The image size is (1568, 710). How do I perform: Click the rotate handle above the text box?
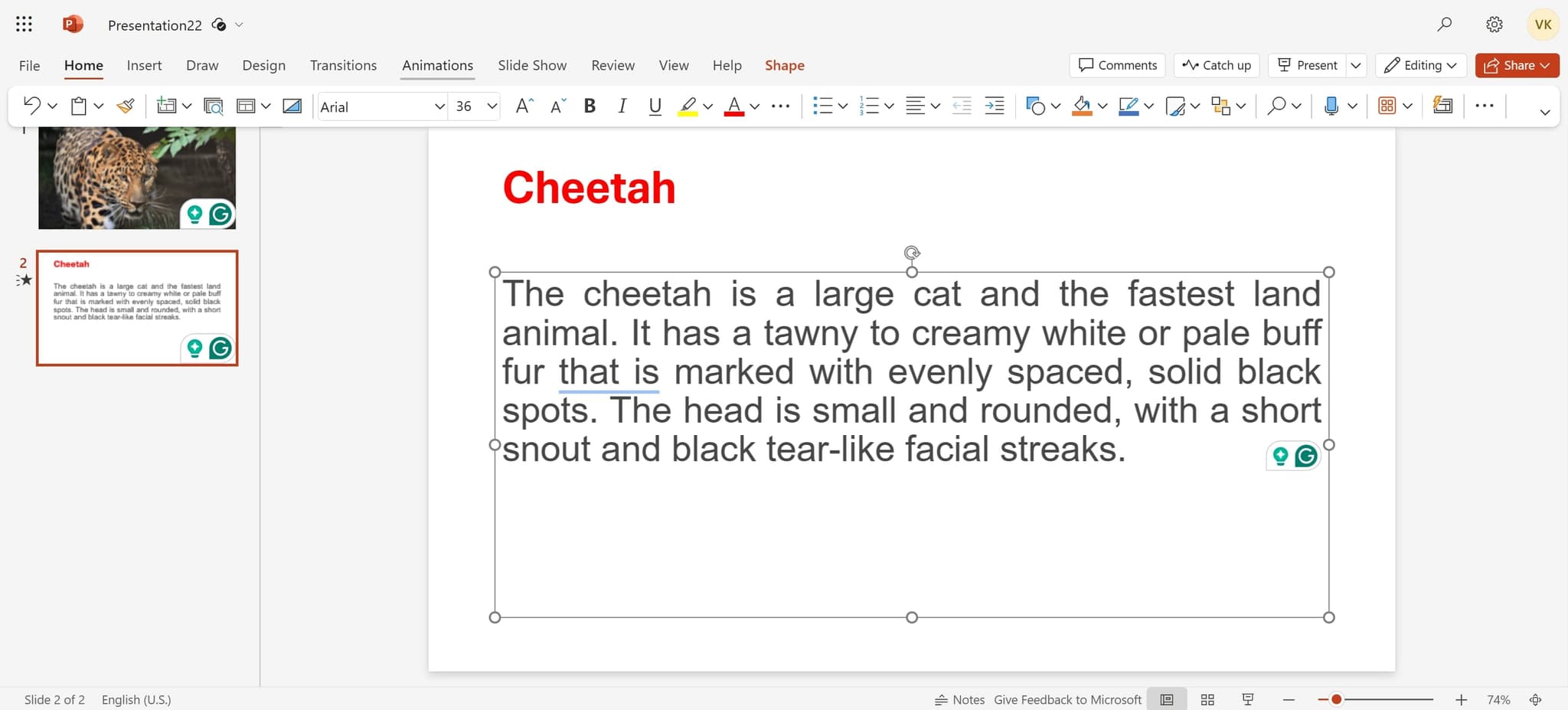pos(911,253)
